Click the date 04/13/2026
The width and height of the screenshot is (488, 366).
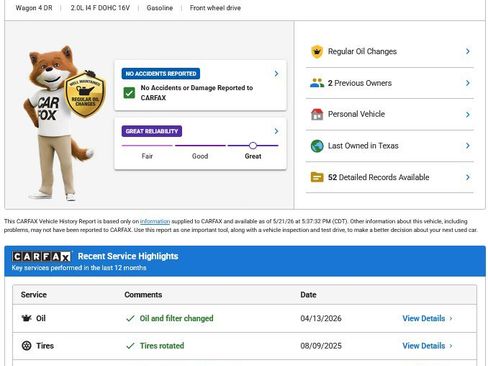point(321,318)
